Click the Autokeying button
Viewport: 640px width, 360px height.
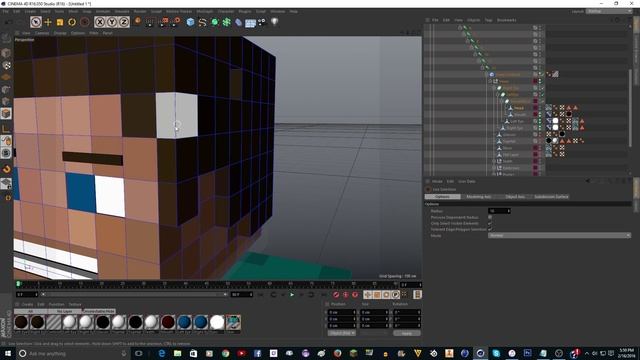(x=345, y=295)
